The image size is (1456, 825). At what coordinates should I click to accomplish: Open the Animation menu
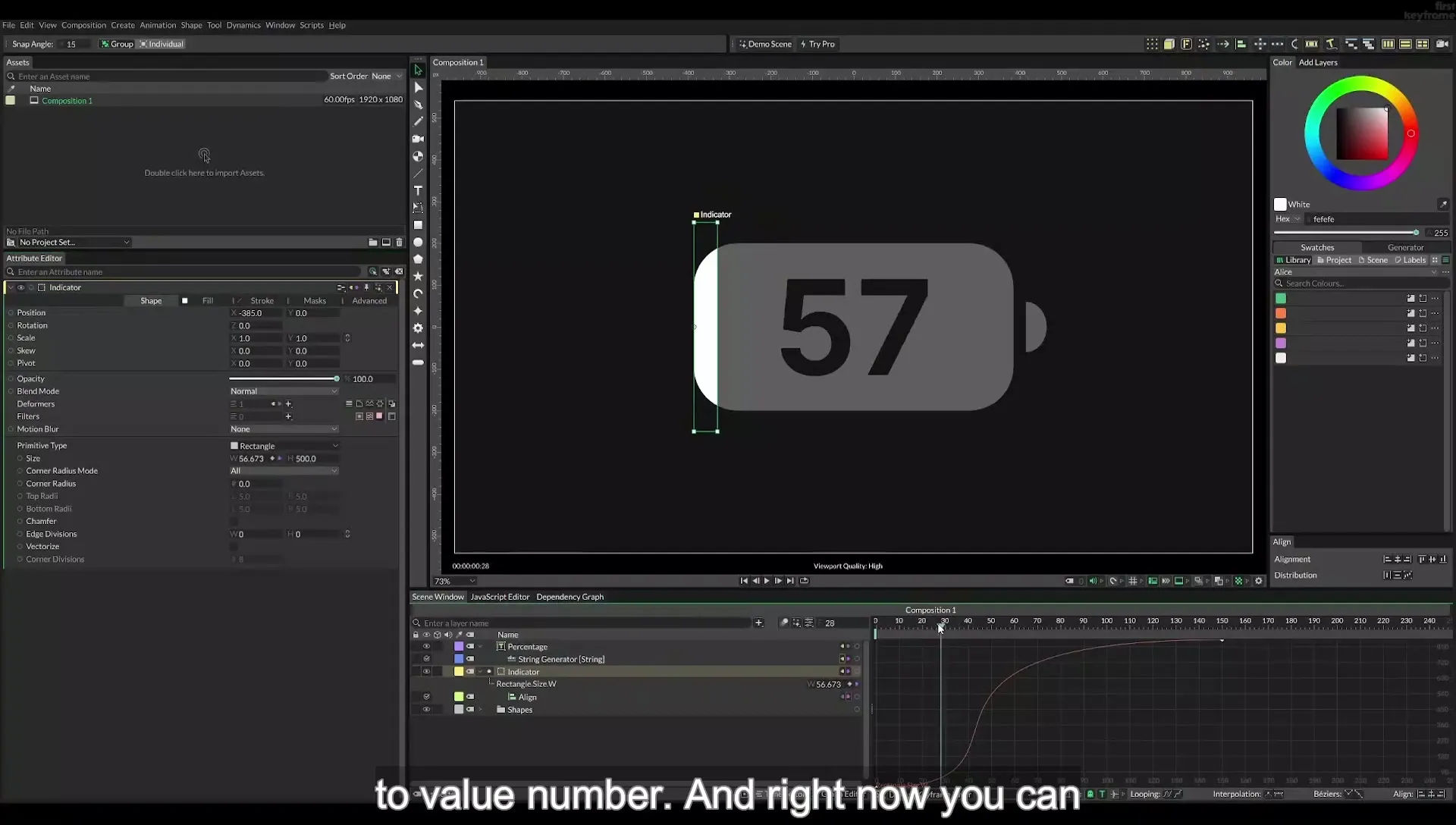point(158,25)
